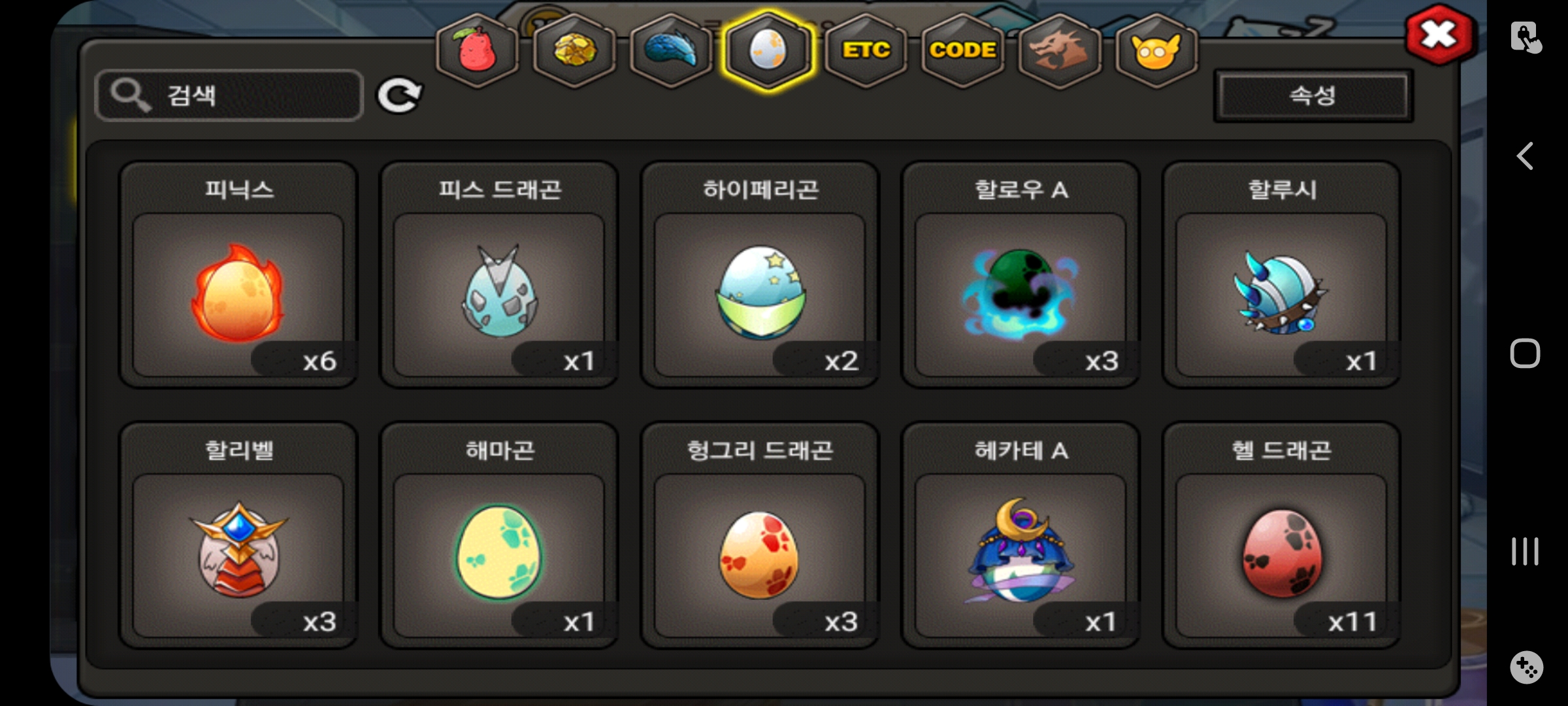The image size is (1568, 706).
Task: Switch to the ETC tab
Action: coord(866,50)
